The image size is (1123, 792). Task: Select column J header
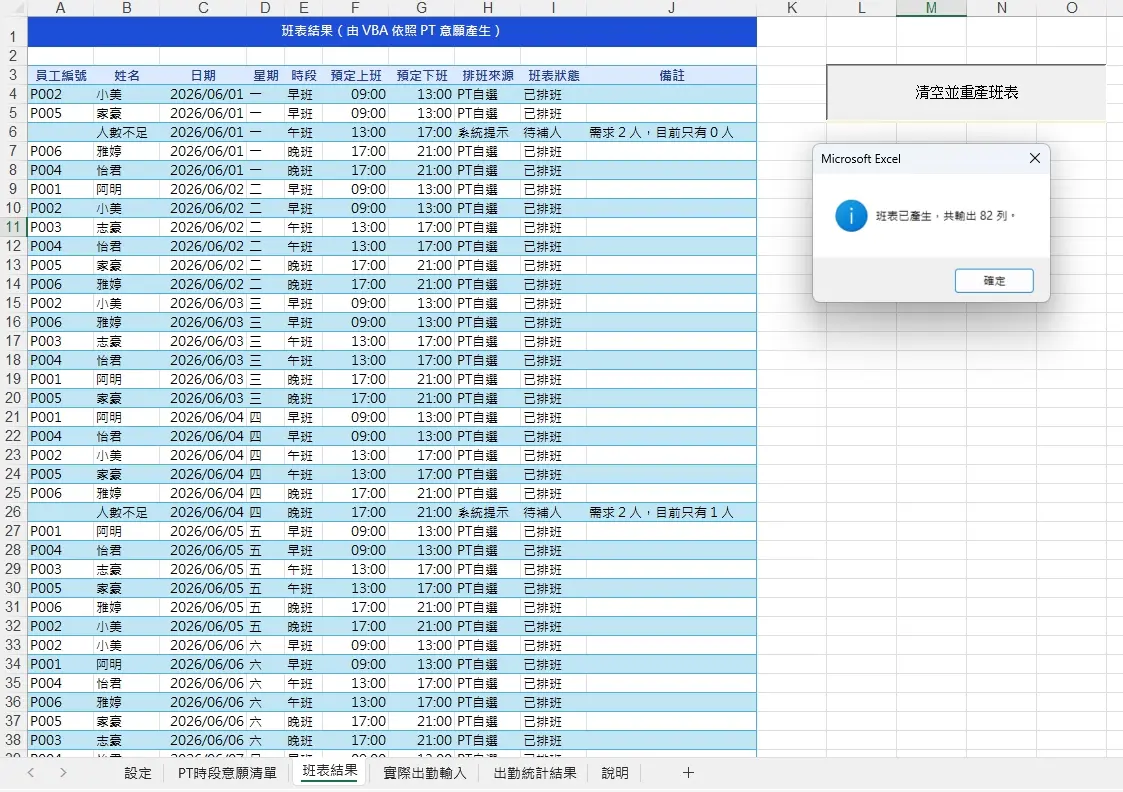point(671,8)
